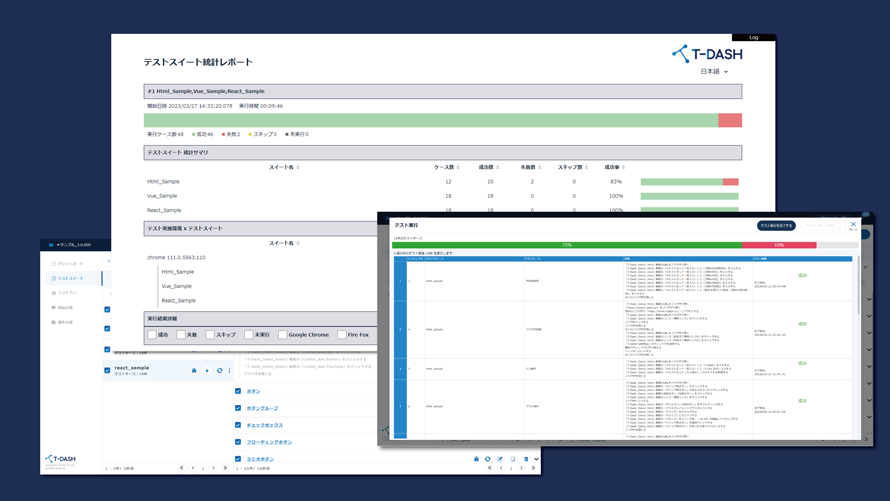Open the フローティングボタン test case link
This screenshot has height=501, width=890.
[269, 442]
